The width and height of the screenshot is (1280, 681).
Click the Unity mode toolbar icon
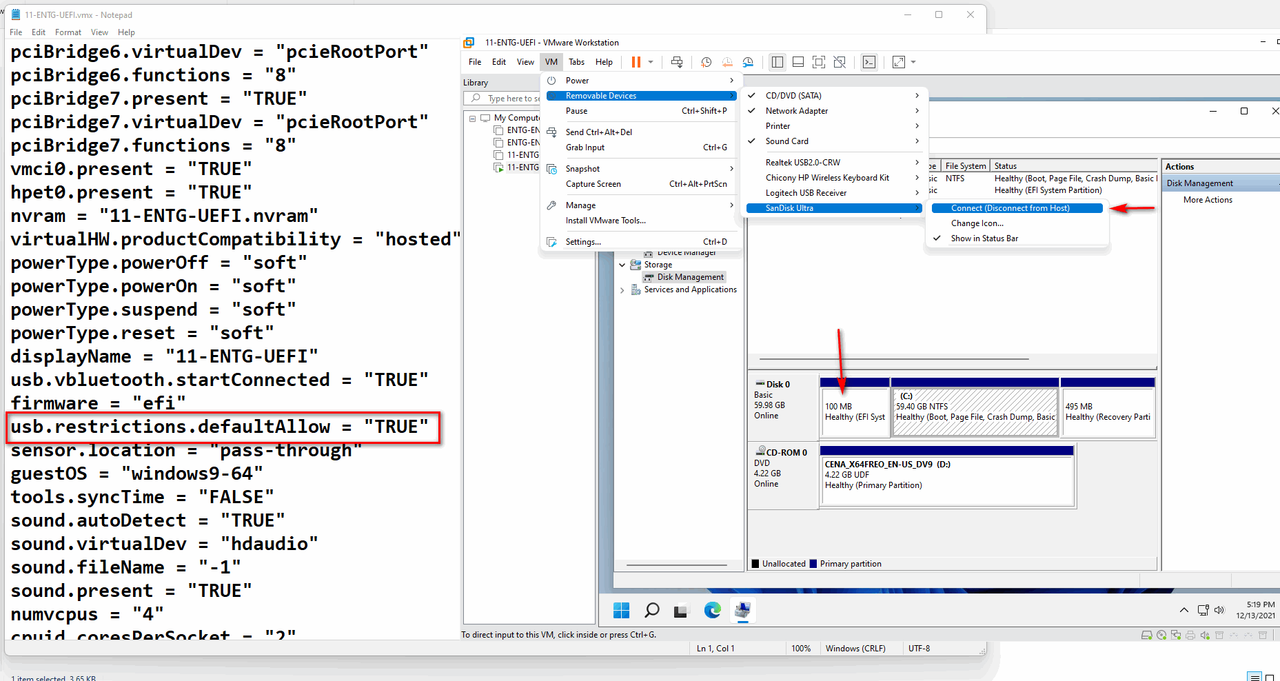coord(838,62)
